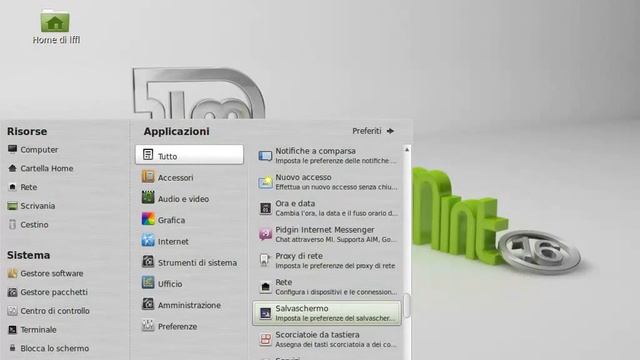Click the Blocca lo schermo padlock icon
This screenshot has width=640, height=360.
coord(12,348)
